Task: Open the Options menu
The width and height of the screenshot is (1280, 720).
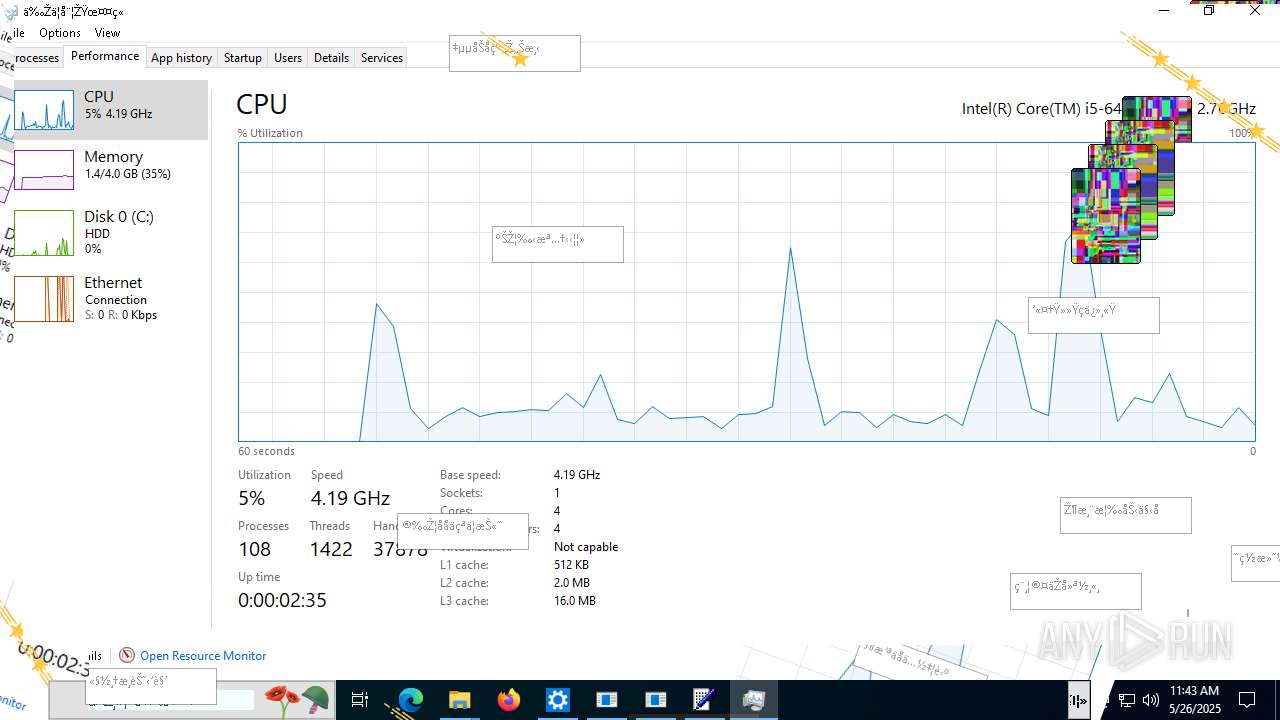Action: point(60,33)
